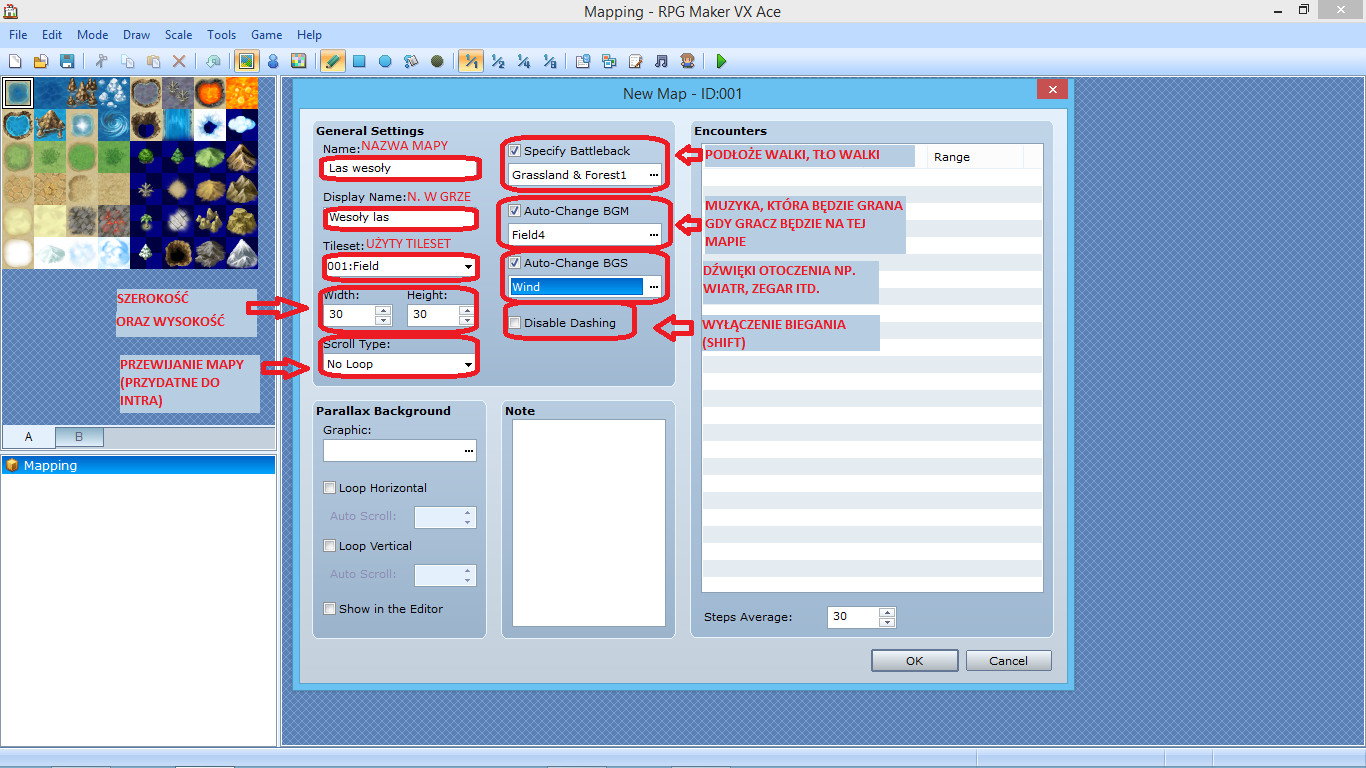Set map zoom to 1/4 scale
The height and width of the screenshot is (768, 1366).
[524, 61]
